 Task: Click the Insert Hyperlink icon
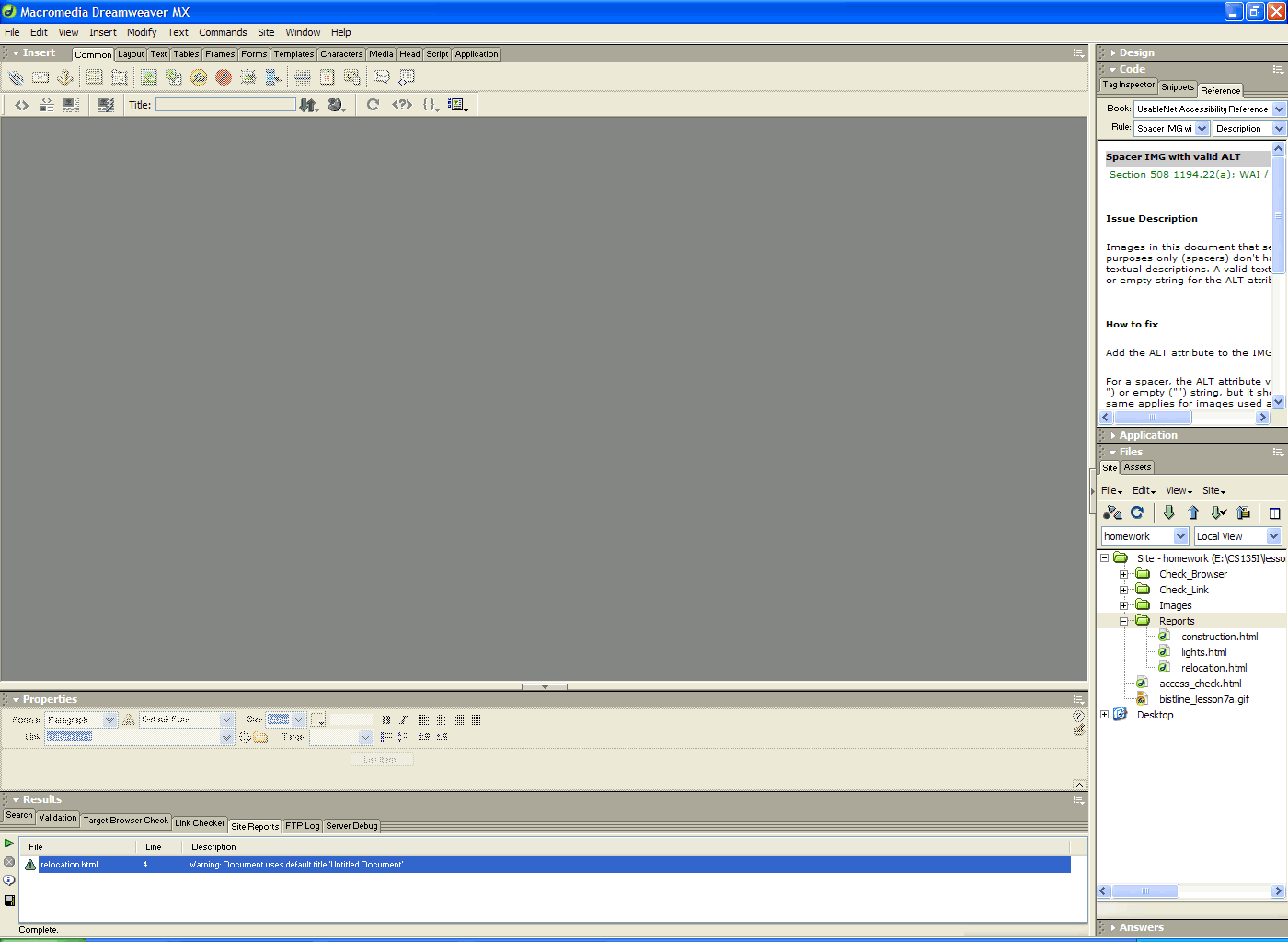[16, 78]
